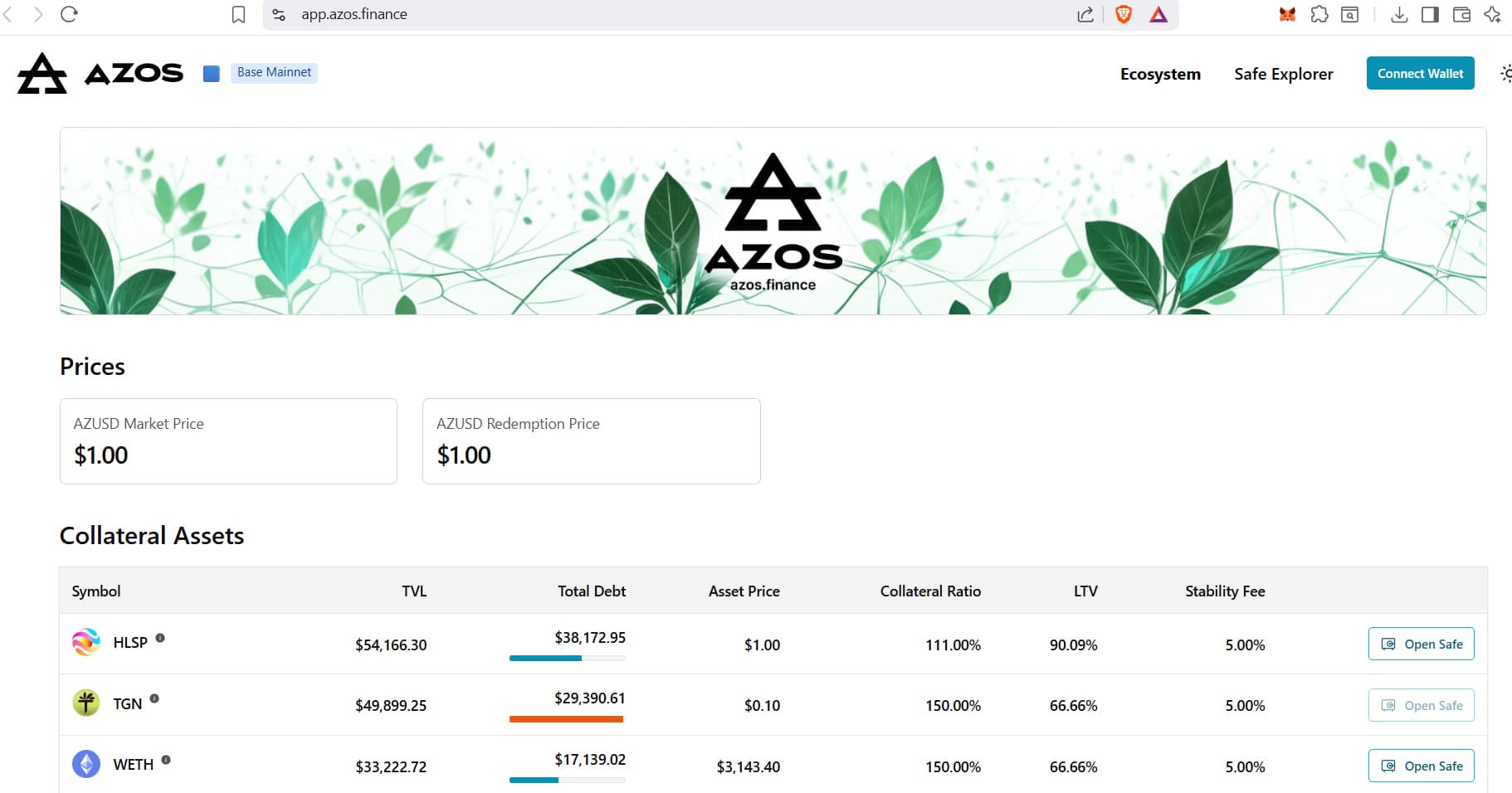Open the Ecosystem menu
Image resolution: width=1512 pixels, height=793 pixels.
(x=1159, y=74)
